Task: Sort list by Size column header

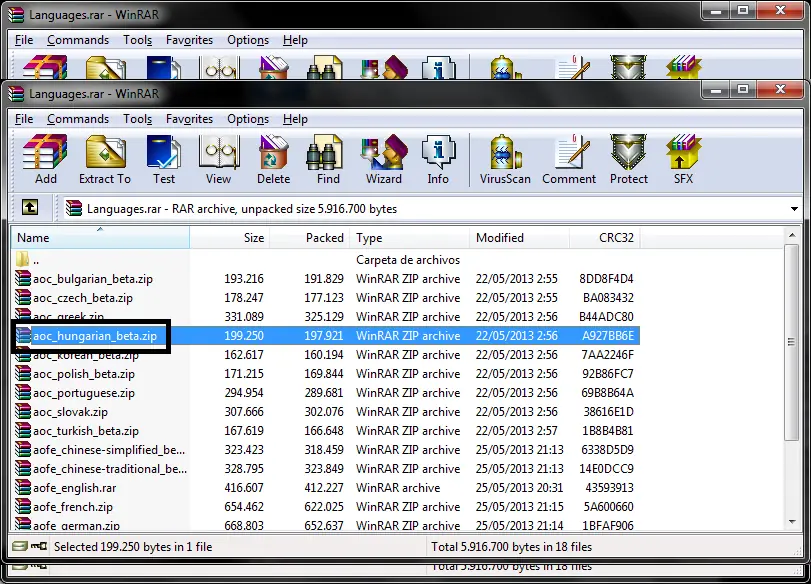Action: [230, 238]
